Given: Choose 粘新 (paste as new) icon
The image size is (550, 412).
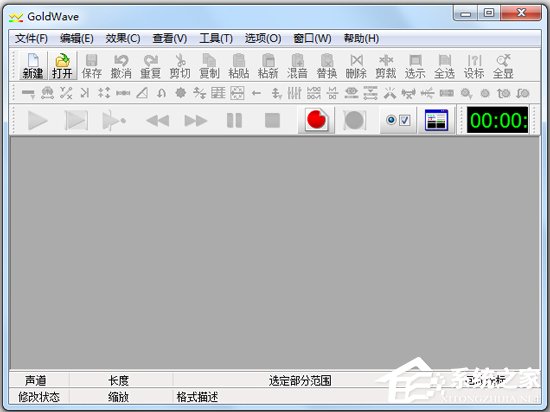Looking at the screenshot, I should 268,60.
